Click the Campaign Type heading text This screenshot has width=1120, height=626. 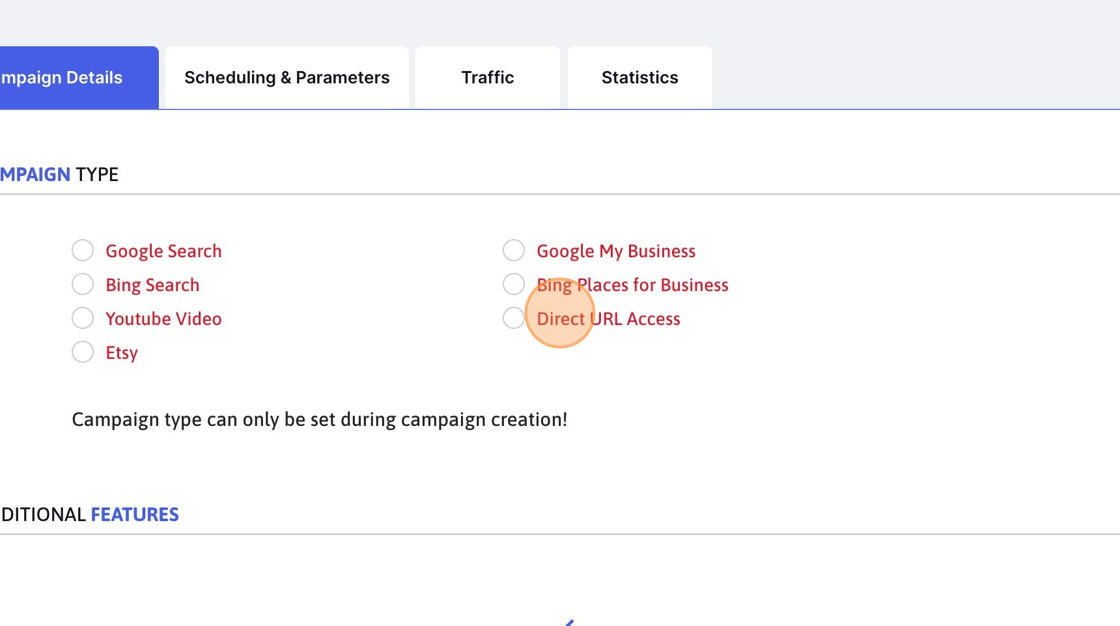59,174
